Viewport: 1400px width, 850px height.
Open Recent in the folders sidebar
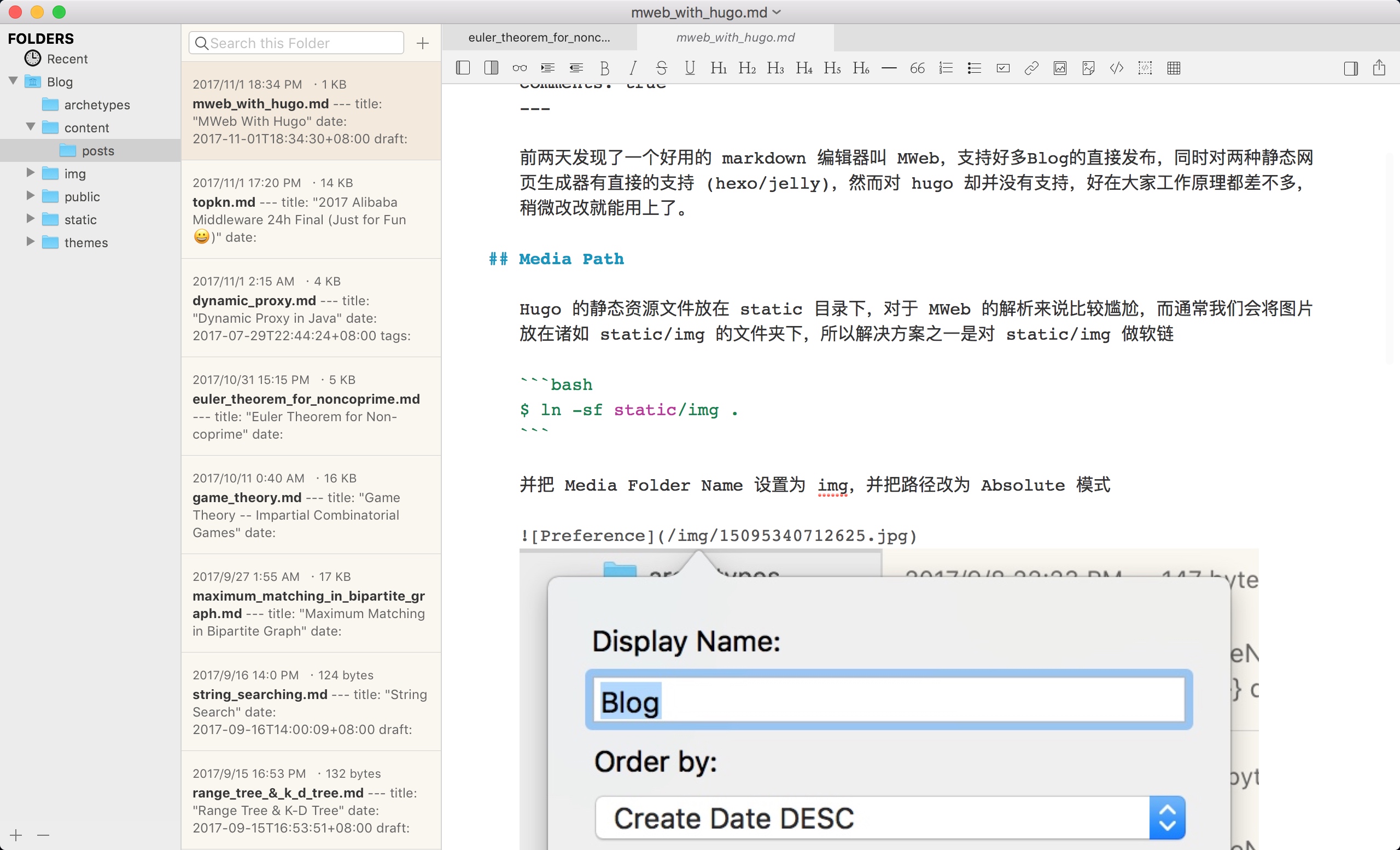[x=67, y=59]
